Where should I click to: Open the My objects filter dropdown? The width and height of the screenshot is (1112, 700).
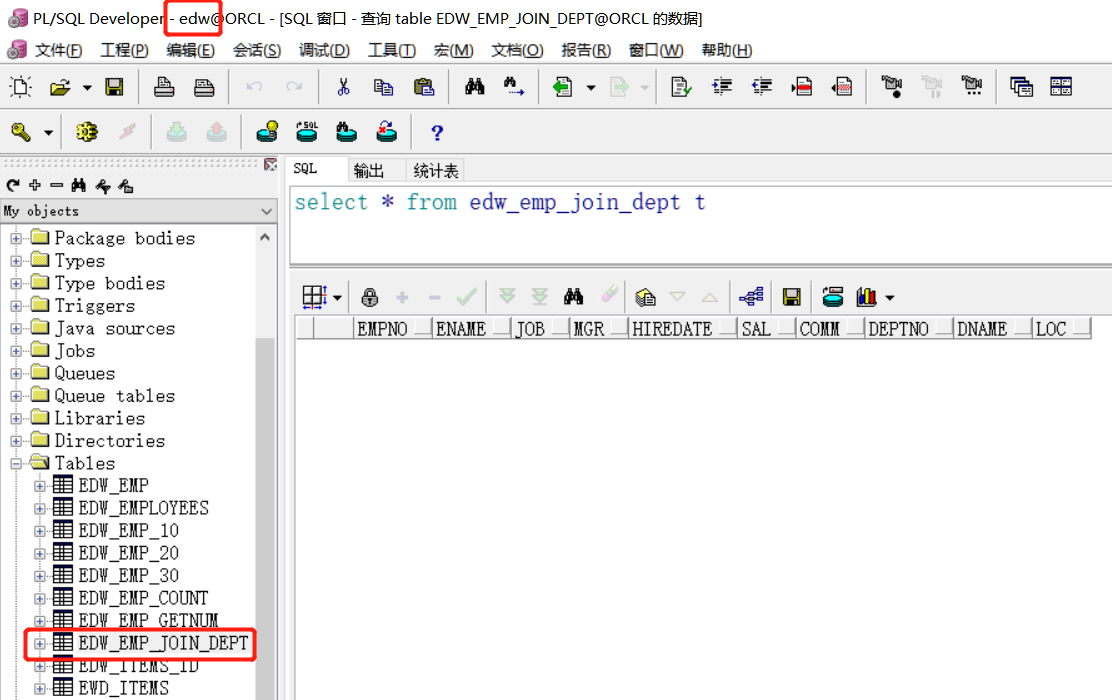267,211
